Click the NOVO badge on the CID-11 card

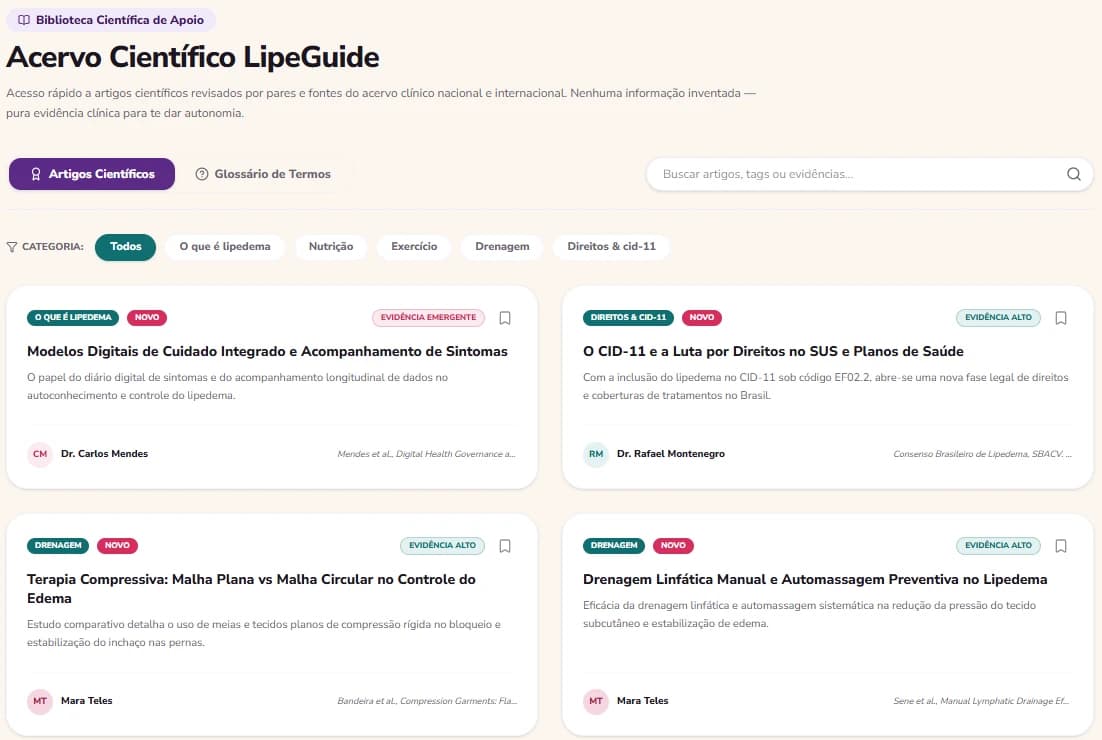pos(702,318)
